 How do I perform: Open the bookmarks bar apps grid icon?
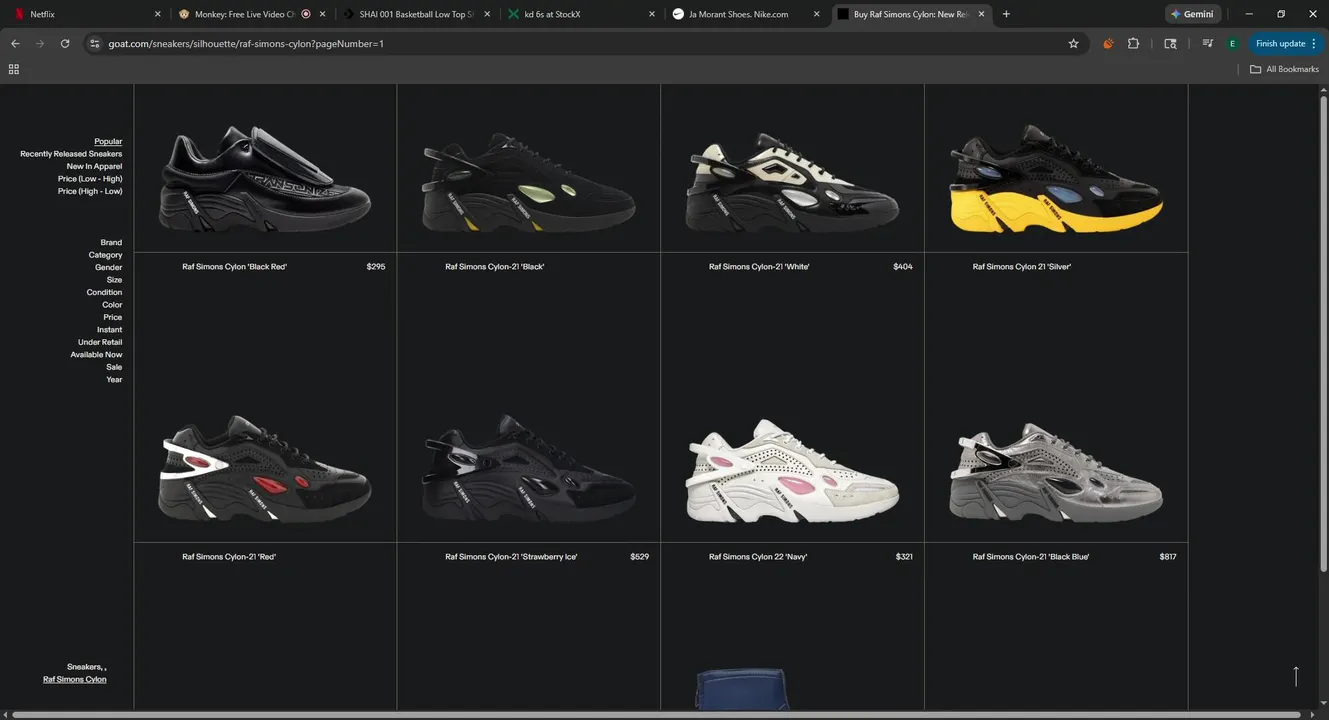tap(14, 69)
